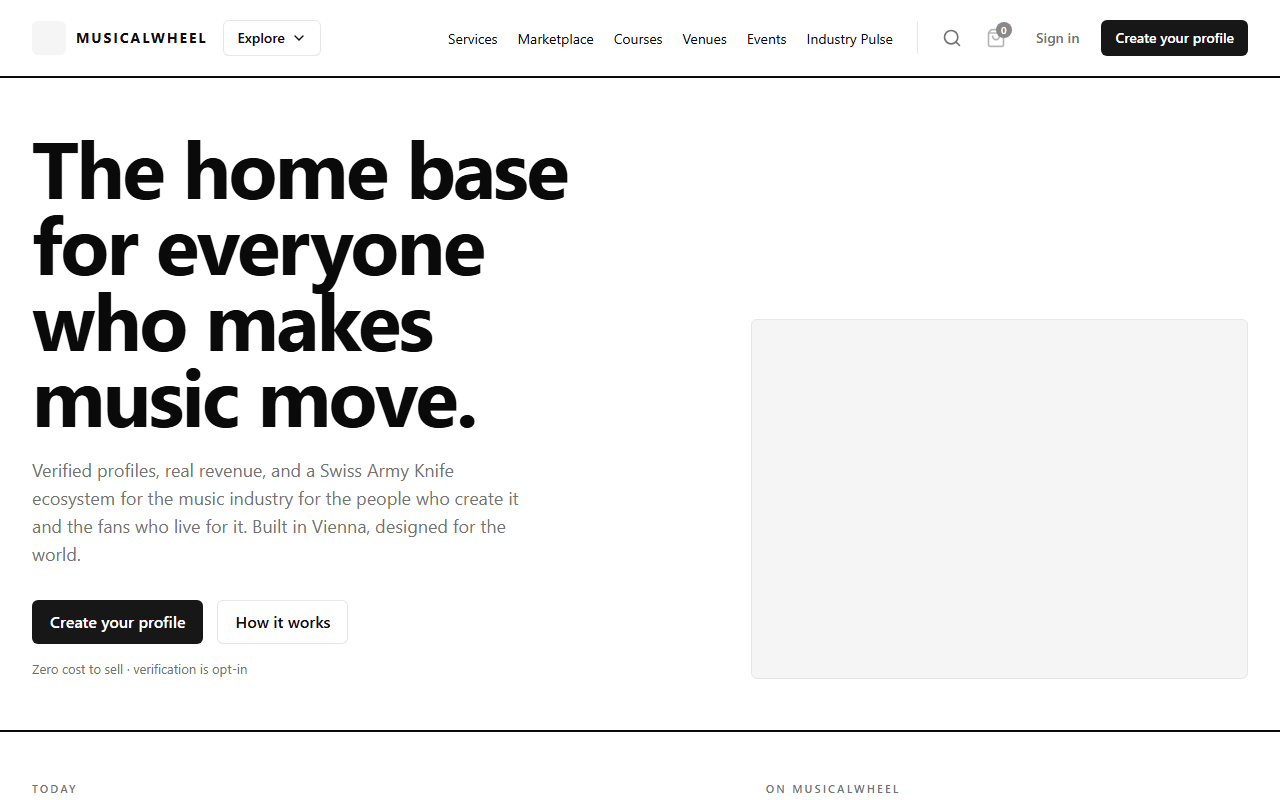
Task: Open the Events nav link
Action: 767,39
